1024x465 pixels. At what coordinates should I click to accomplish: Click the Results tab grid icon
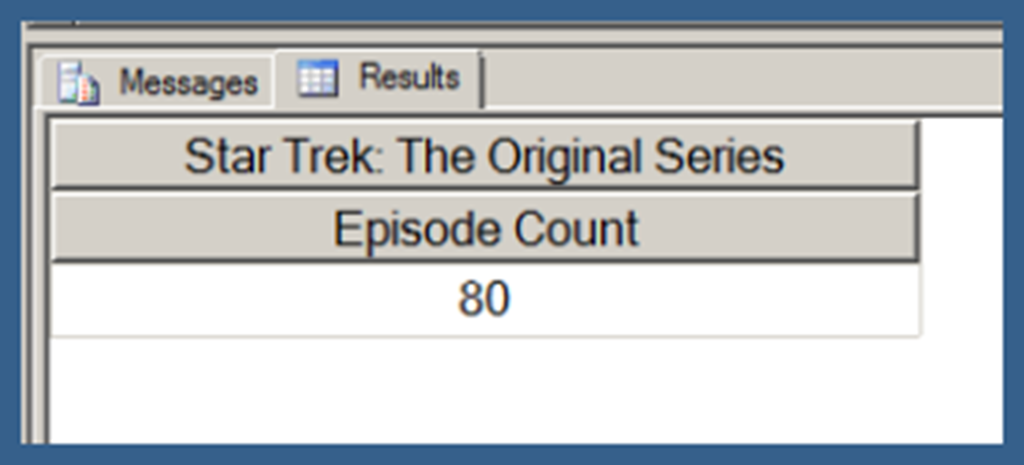click(x=318, y=78)
